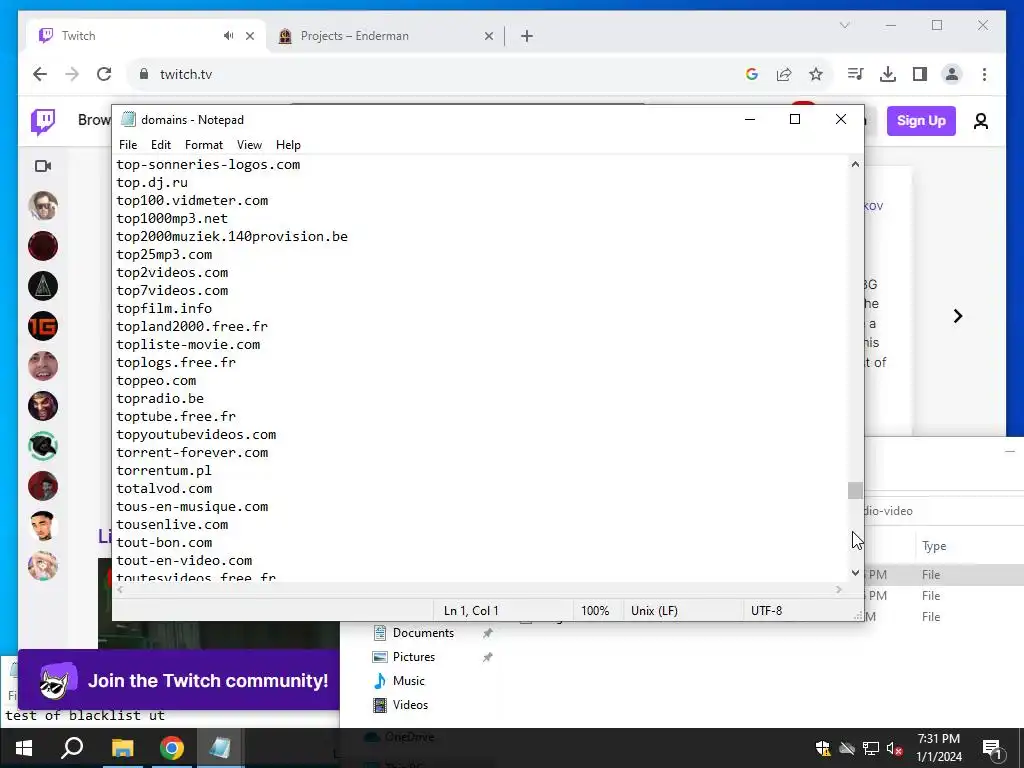
Task: Open the dark red circle channel avatar
Action: [43, 246]
